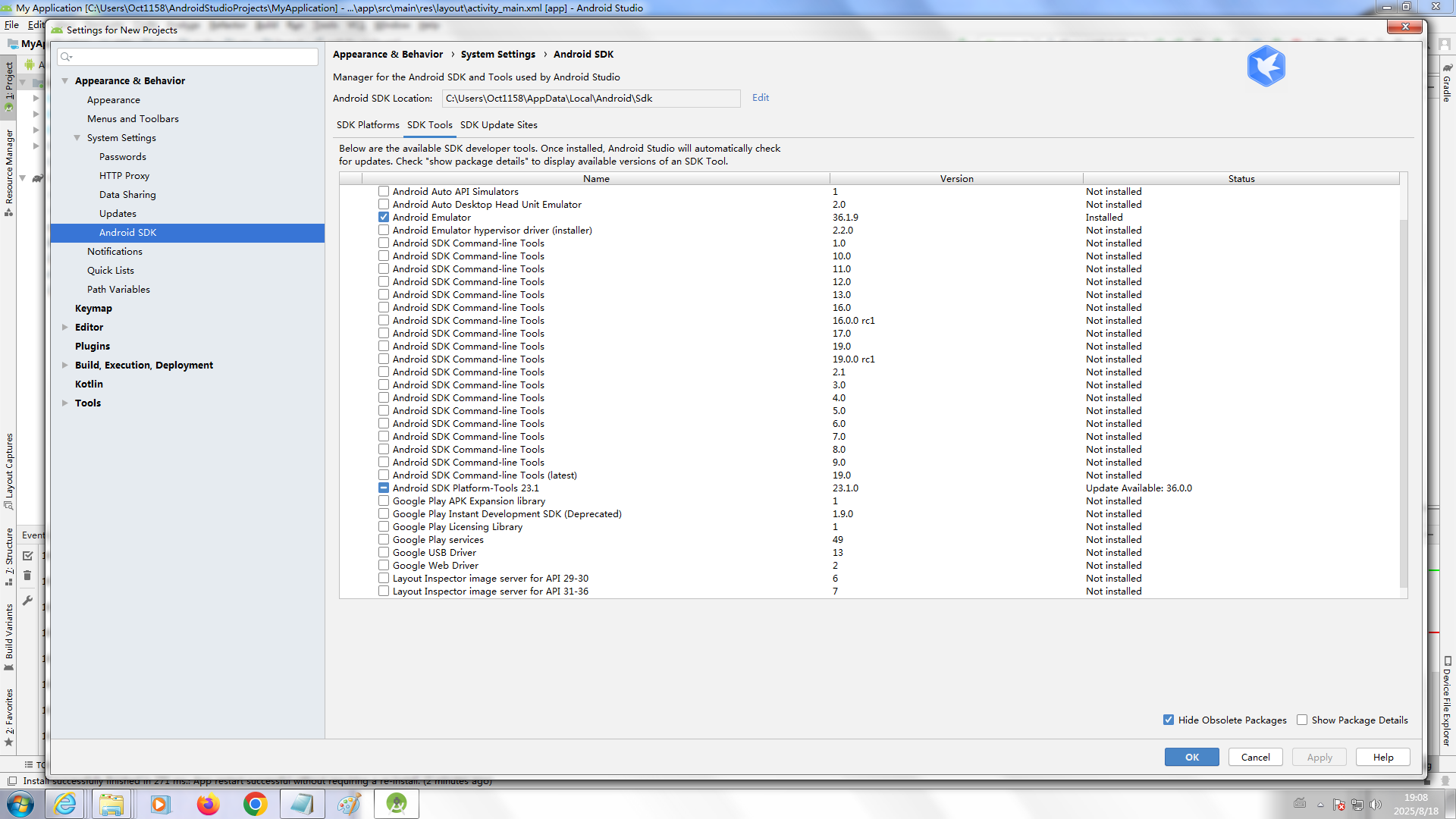Click the touch keyboard tray icon
Screen dimensions: 1456x819
point(1300,804)
